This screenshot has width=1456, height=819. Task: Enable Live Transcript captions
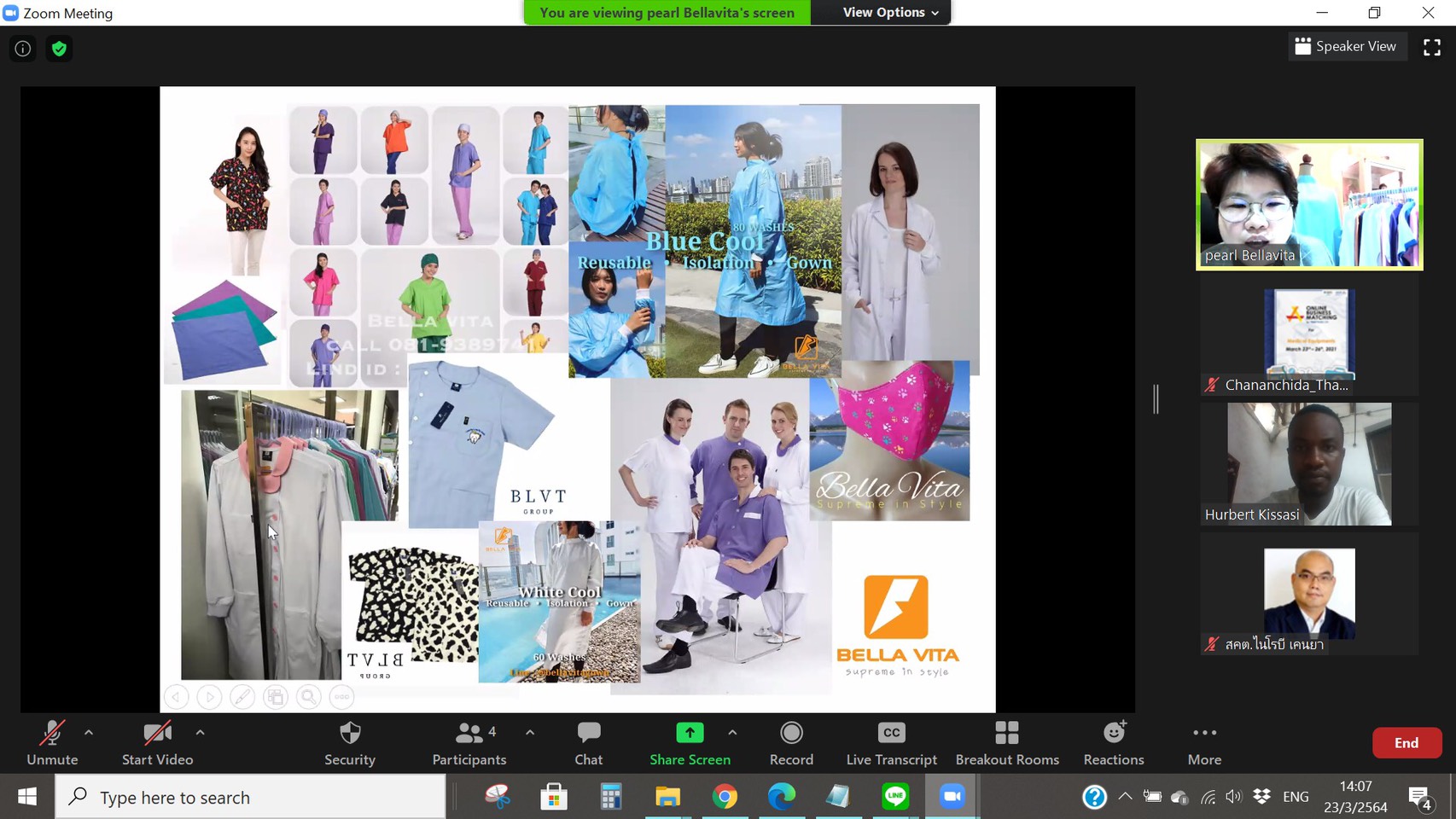[x=891, y=742]
